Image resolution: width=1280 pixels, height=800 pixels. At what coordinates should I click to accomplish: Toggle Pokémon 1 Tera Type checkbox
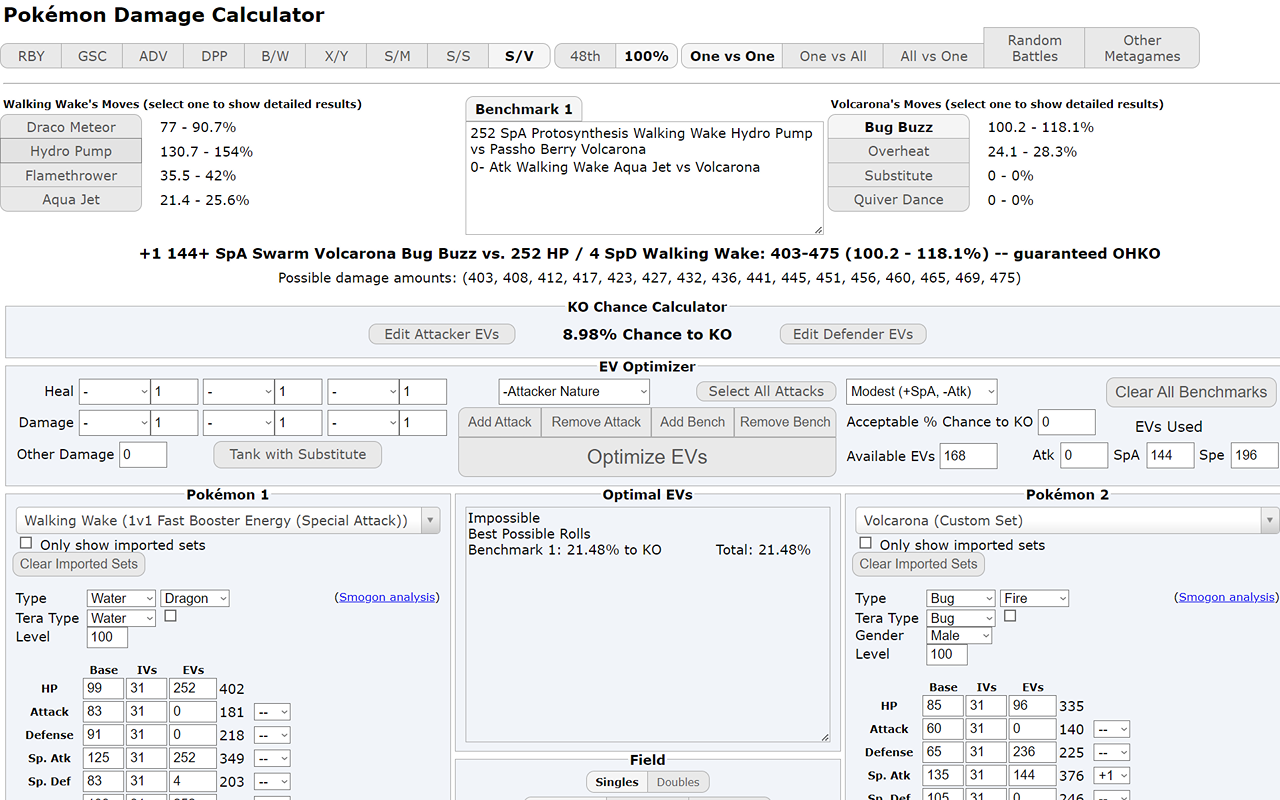point(170,616)
